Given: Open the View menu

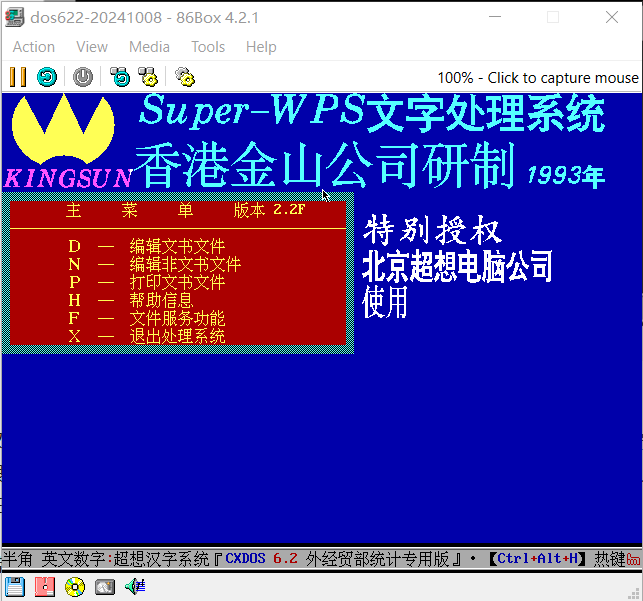Looking at the screenshot, I should (x=92, y=47).
